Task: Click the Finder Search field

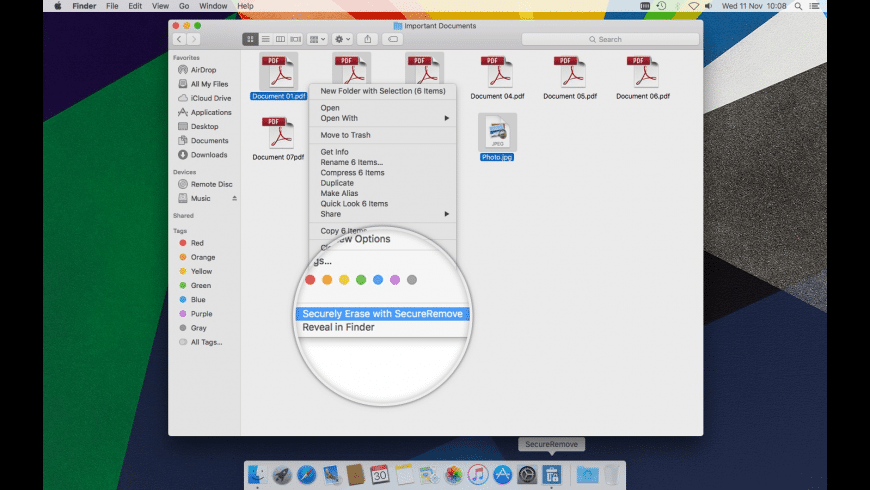Action: pyautogui.click(x=610, y=39)
